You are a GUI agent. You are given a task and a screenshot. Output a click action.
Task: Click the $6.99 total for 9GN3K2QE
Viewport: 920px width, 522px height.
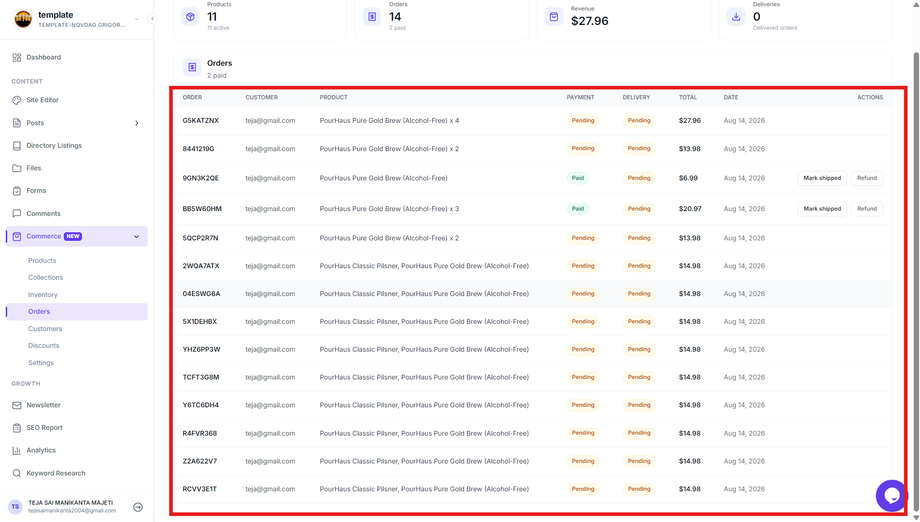pos(688,178)
